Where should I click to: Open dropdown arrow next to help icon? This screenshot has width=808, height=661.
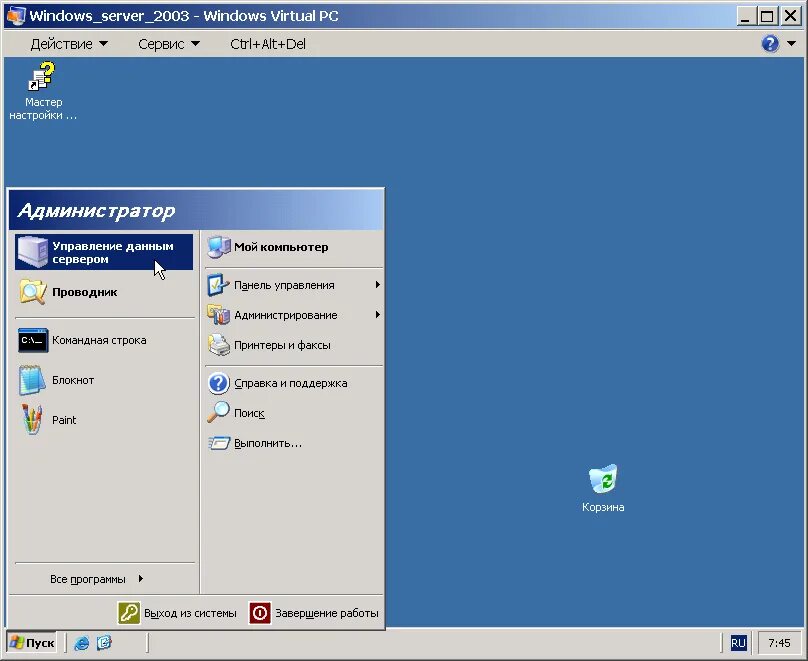pyautogui.click(x=792, y=44)
